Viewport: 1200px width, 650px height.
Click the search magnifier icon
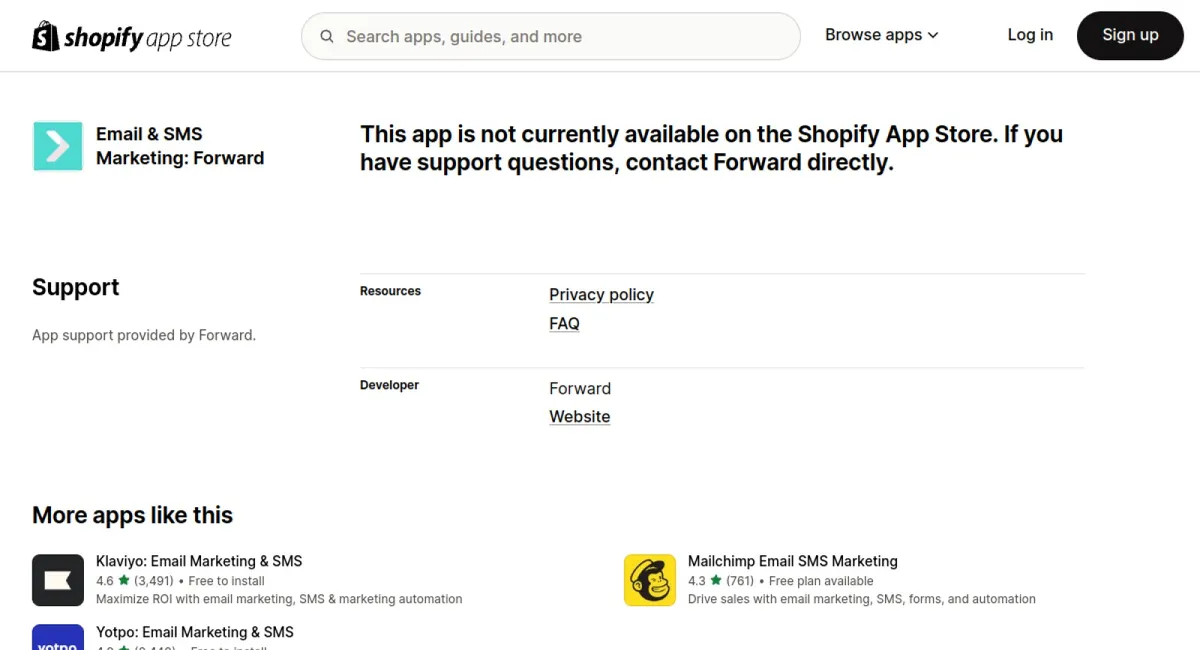(x=327, y=37)
